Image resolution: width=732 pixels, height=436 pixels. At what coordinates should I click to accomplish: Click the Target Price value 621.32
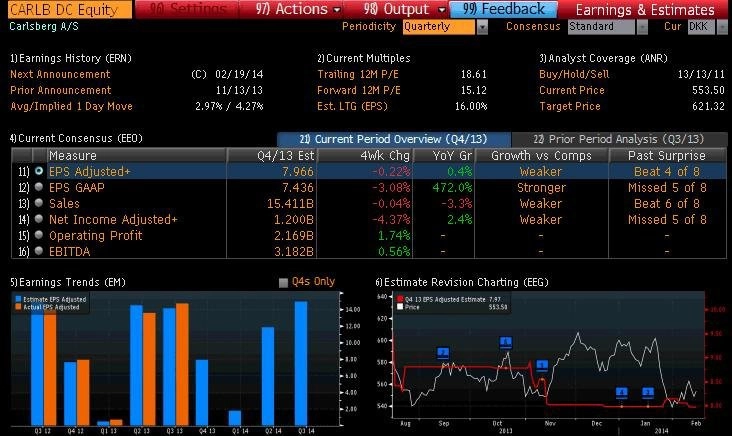coord(709,106)
